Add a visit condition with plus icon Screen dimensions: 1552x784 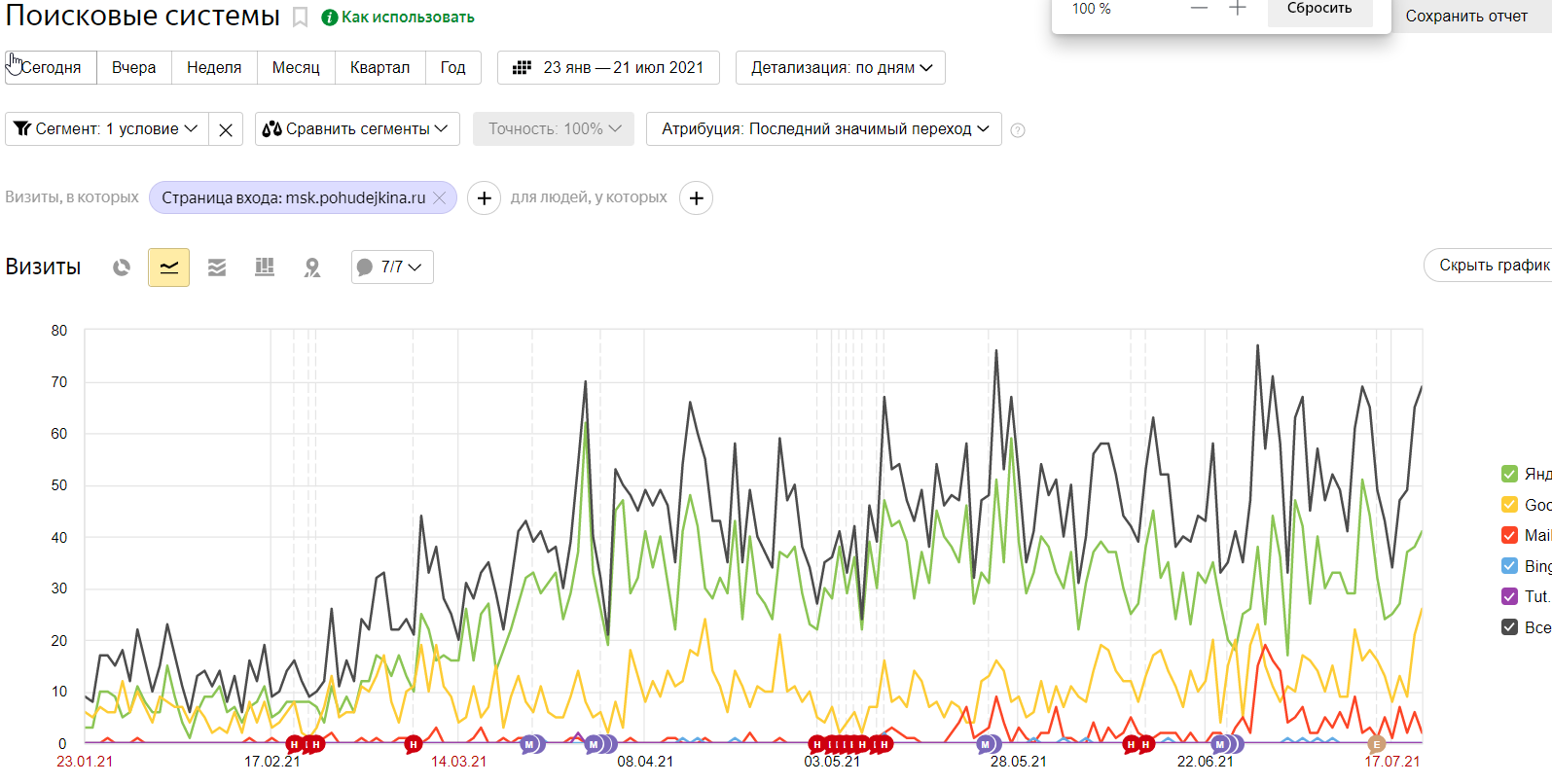(x=484, y=198)
